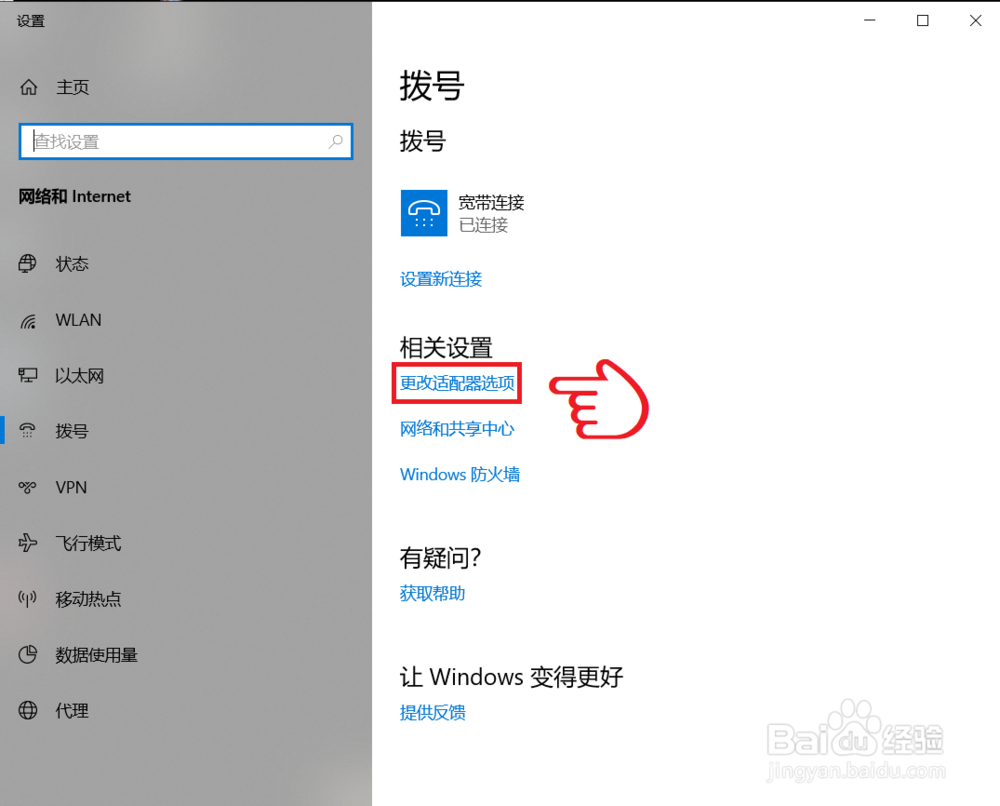Screen dimensions: 1000x806
Task: Click the 移动热点 mobile hotspot icon
Action: pyautogui.click(x=28, y=599)
